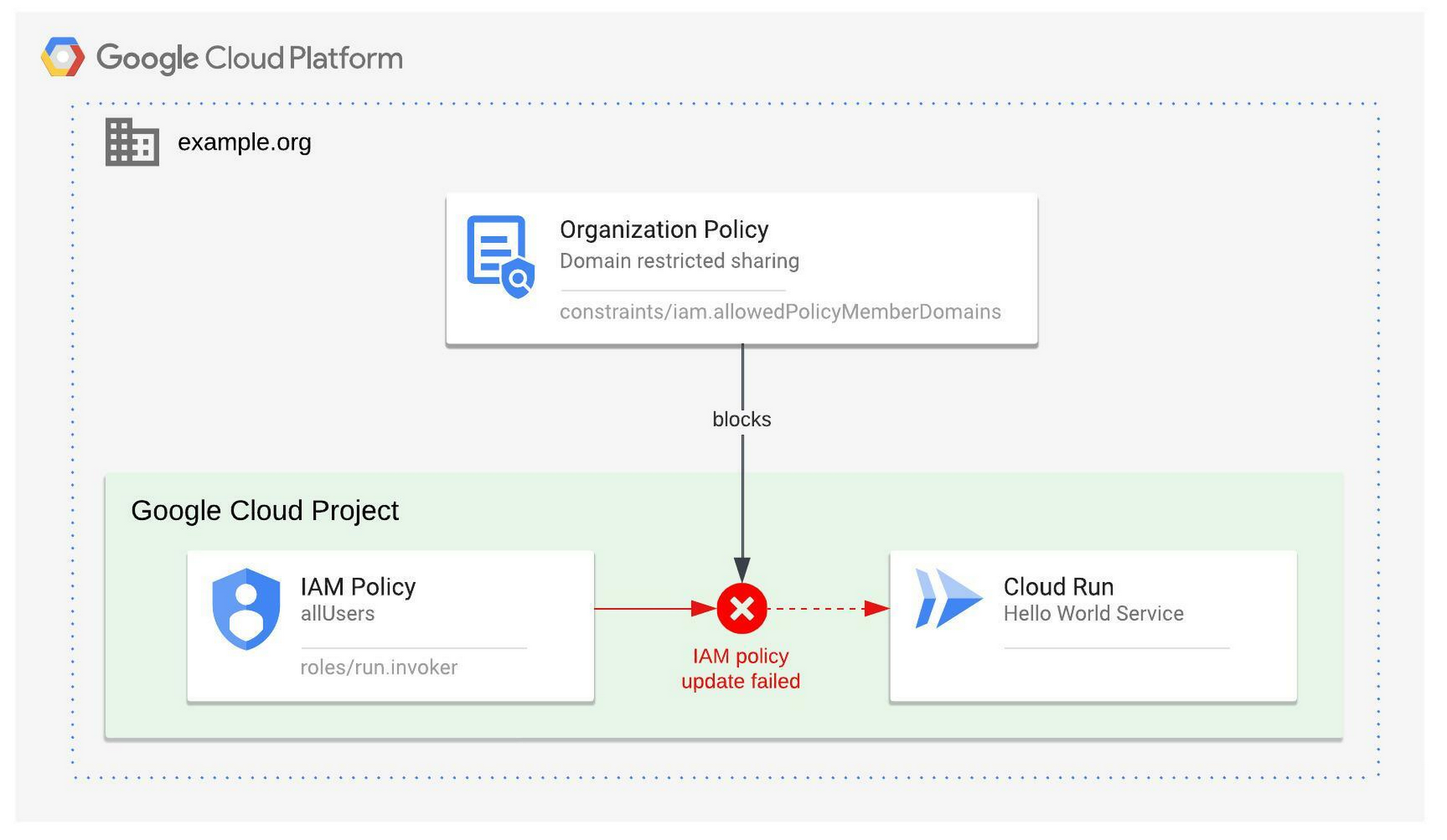The height and width of the screenshot is (840, 1447).
Task: Click the Cloud Run chevron icon
Action: pos(949,599)
